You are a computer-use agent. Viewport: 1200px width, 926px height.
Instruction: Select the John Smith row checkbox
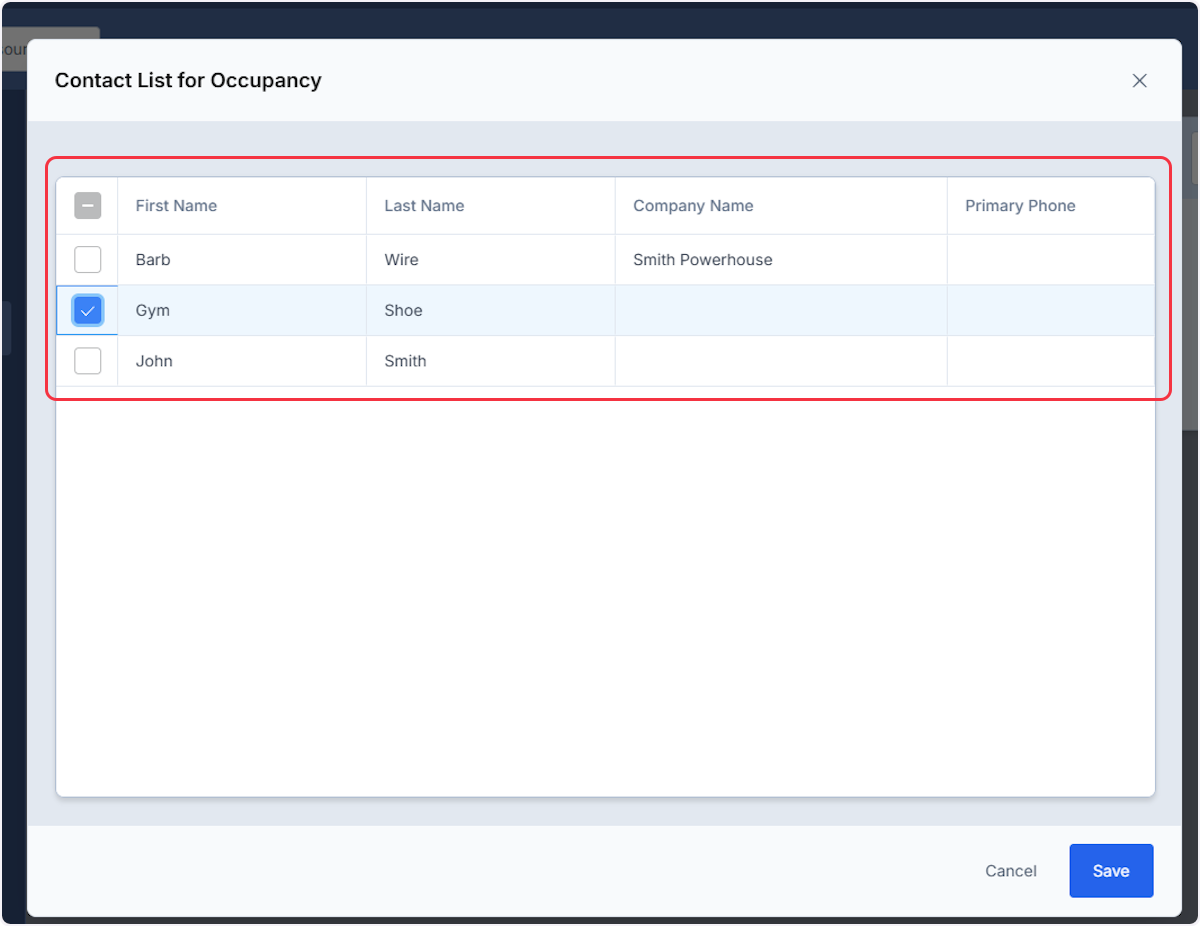(x=88, y=361)
